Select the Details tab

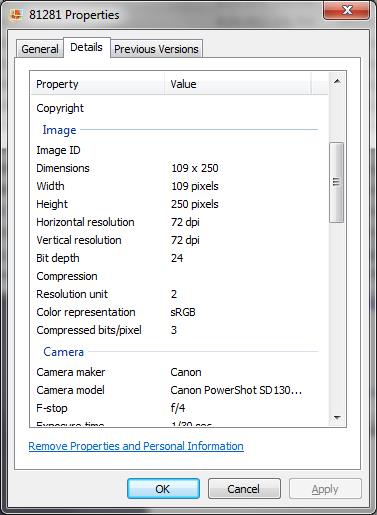(86, 47)
